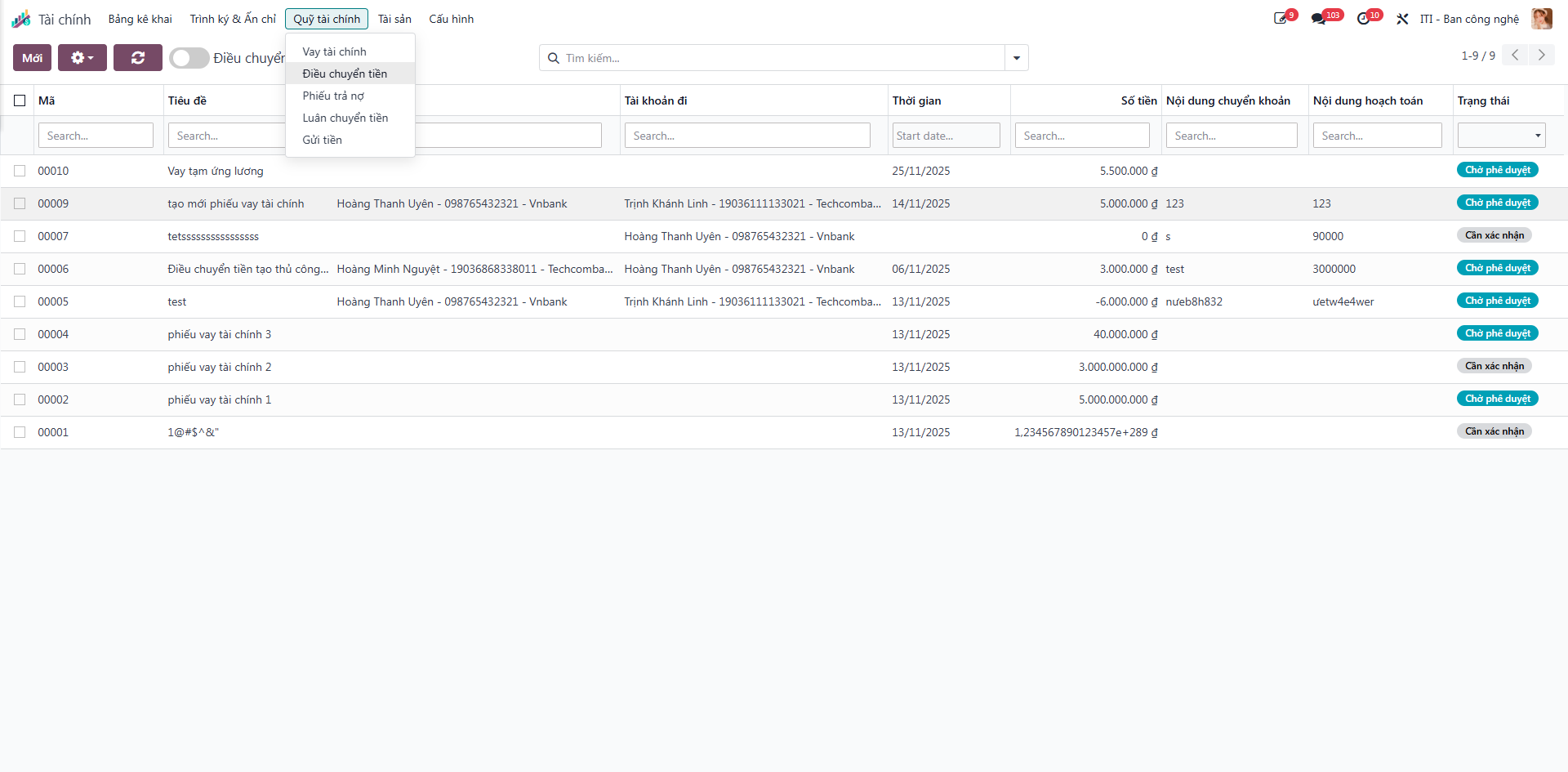This screenshot has width=1568, height=772.
Task: Choose Luân chuyển tiền menu entry
Action: (x=350, y=118)
